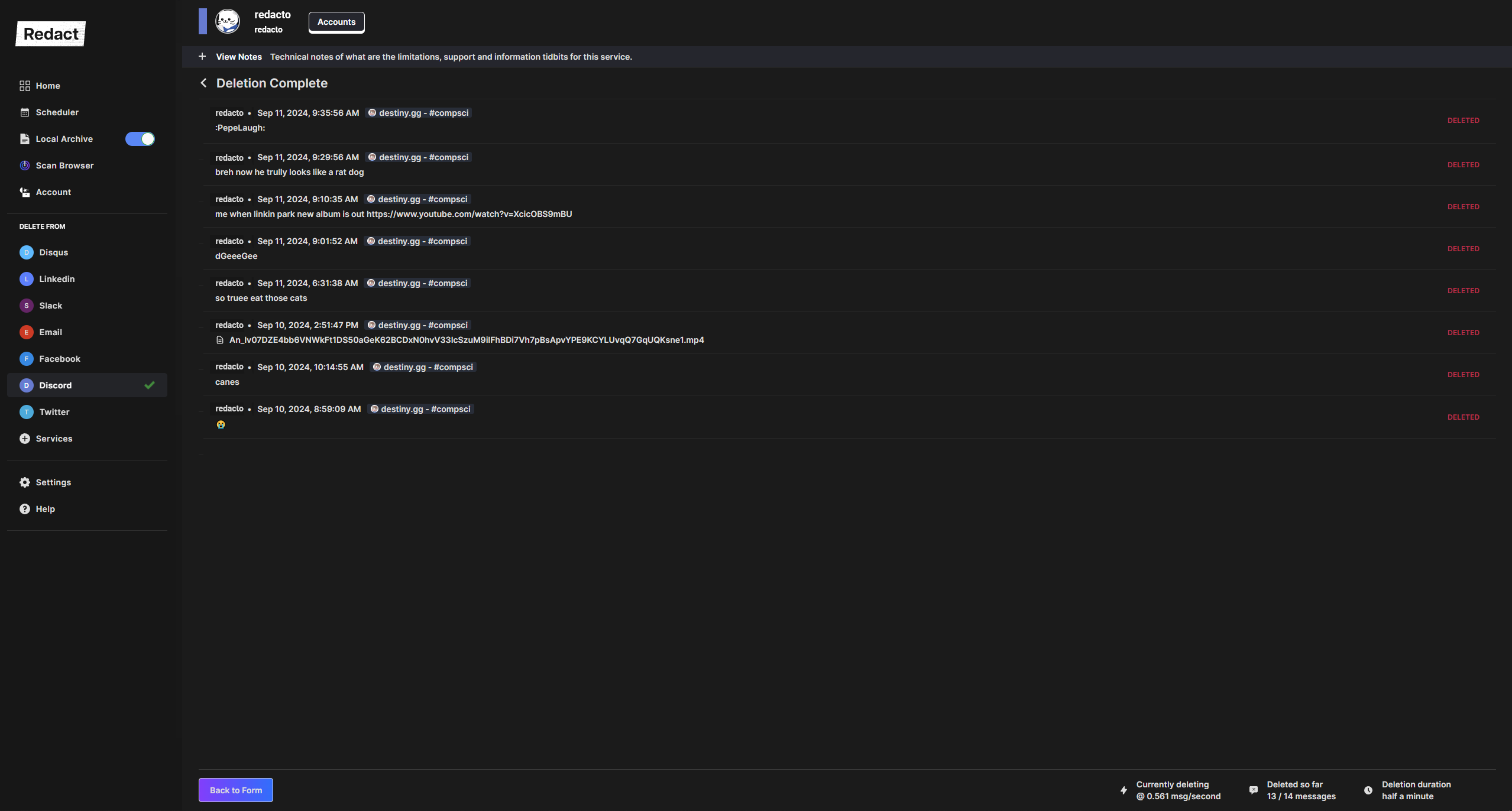Select Twitter in Delete From list
The width and height of the screenshot is (1512, 811).
click(x=54, y=412)
